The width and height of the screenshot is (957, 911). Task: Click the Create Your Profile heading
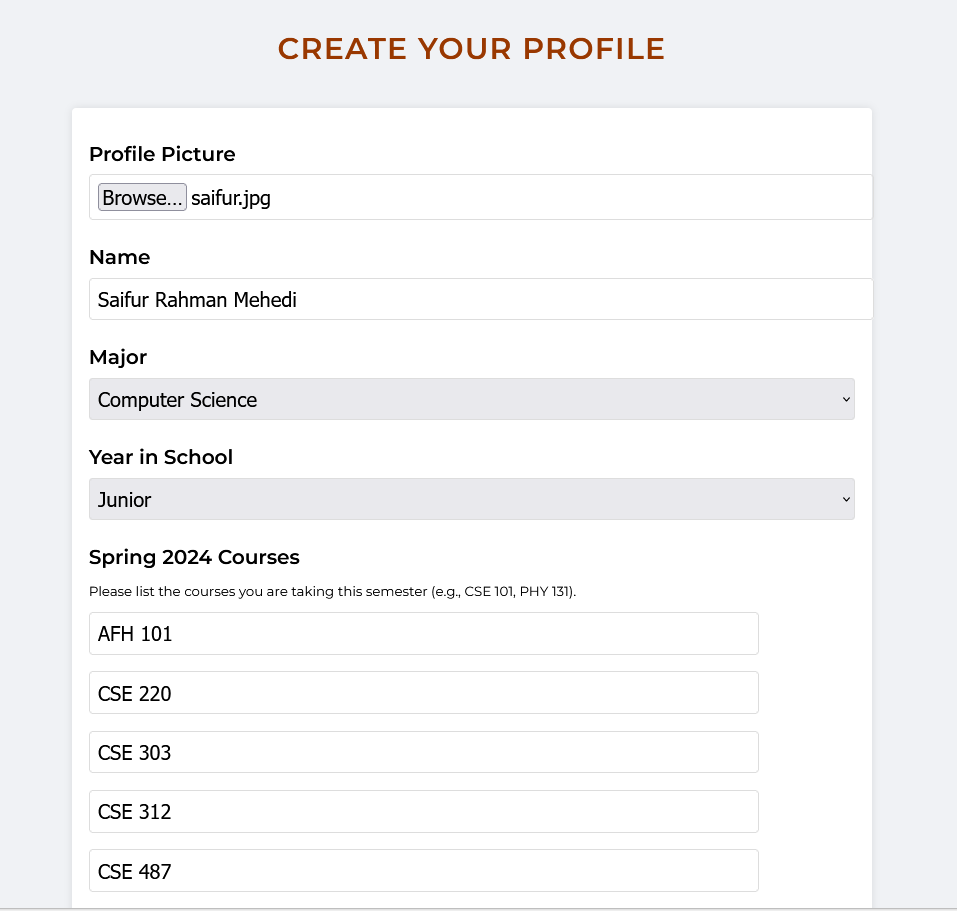471,49
